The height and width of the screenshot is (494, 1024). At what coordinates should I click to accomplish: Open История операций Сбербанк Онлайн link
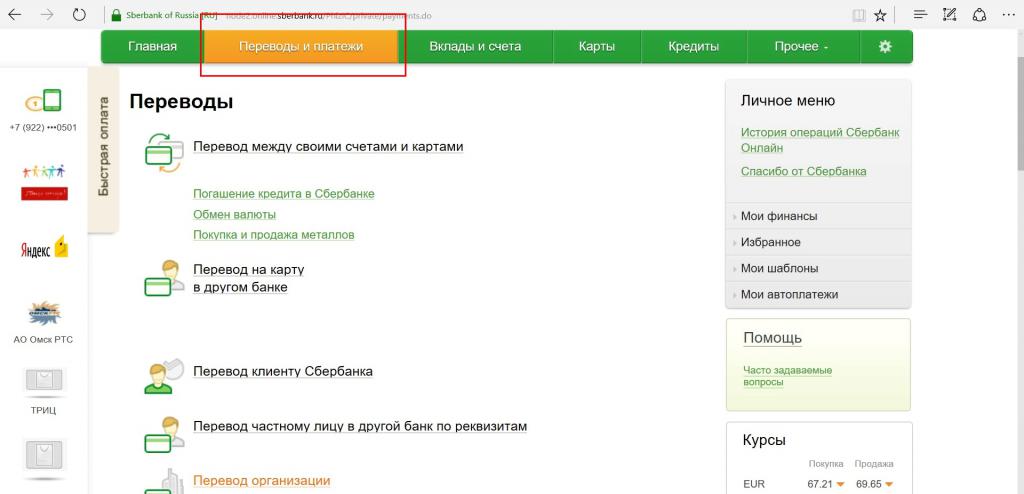click(820, 140)
